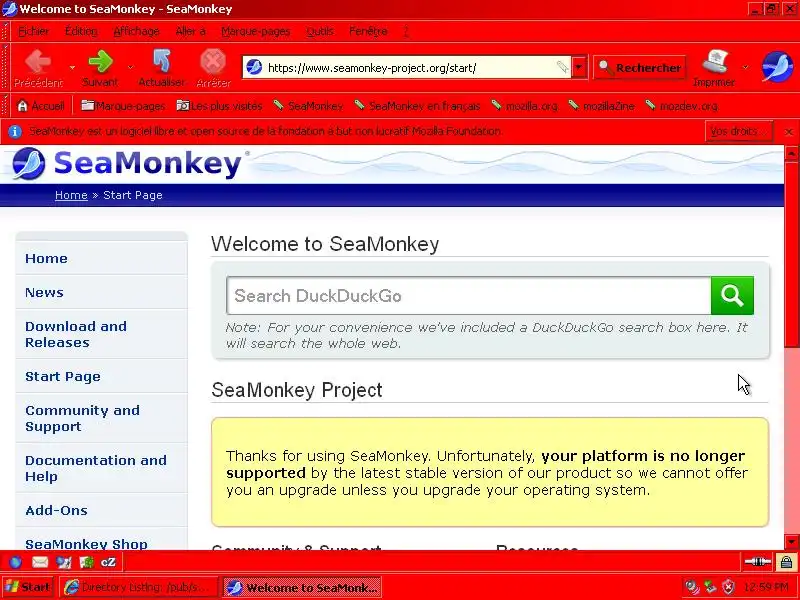
Task: Switch to the Directory Listing taskbar window
Action: pos(140,587)
